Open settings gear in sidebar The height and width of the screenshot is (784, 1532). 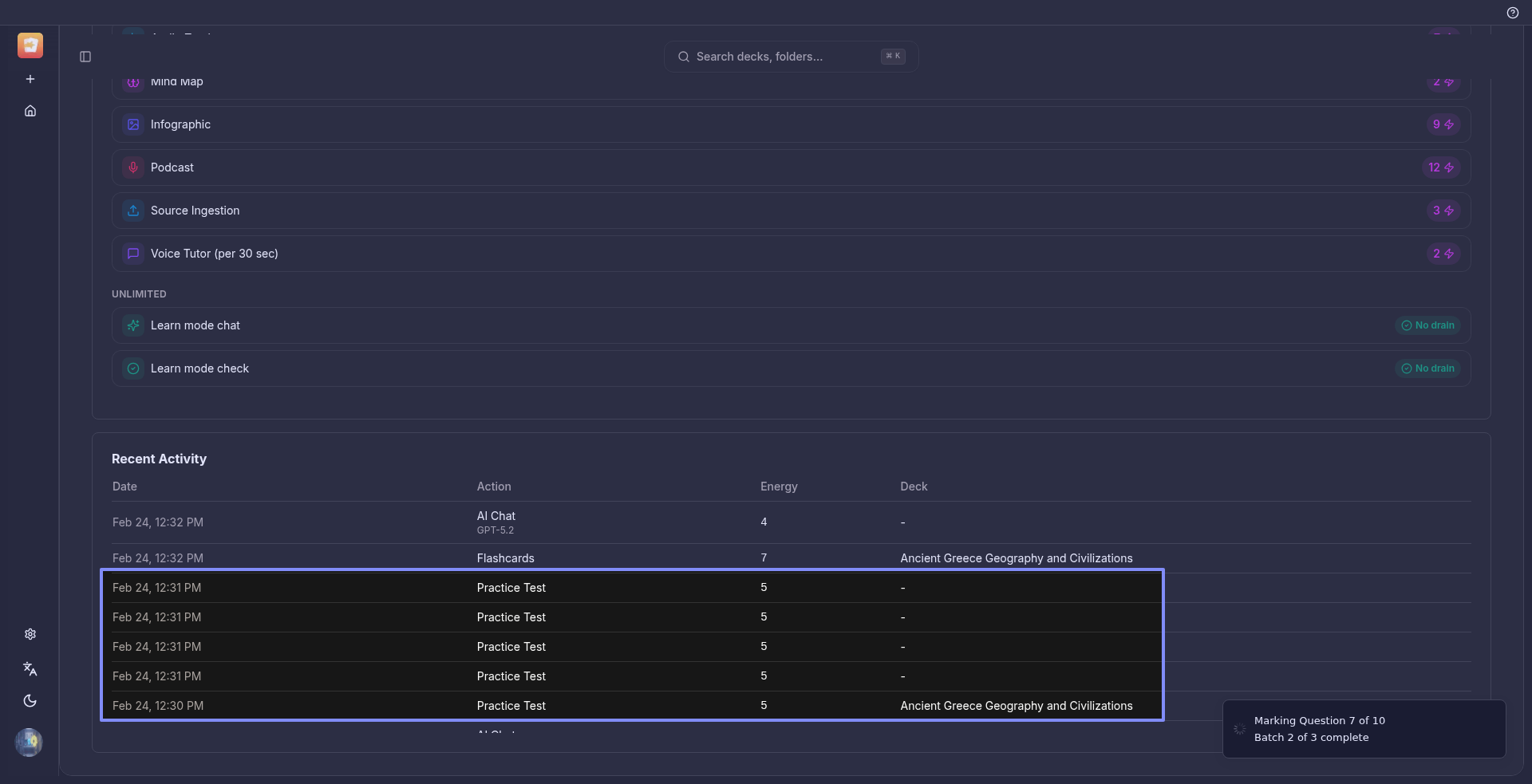30,634
